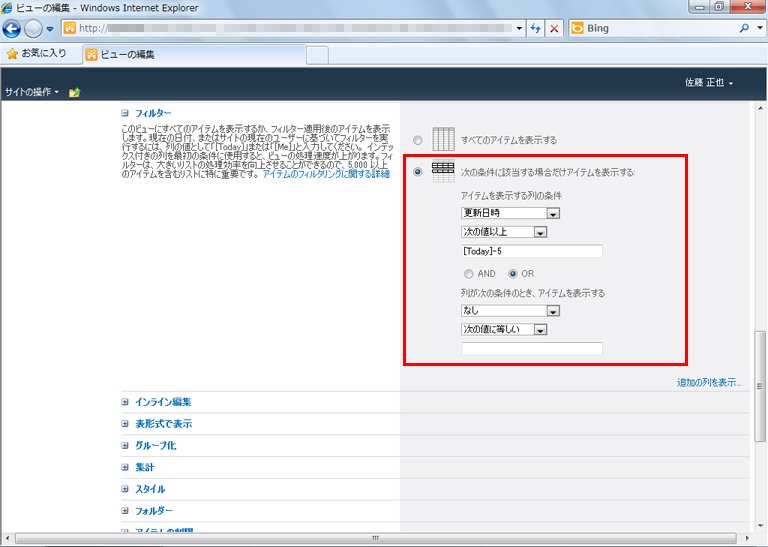Click the scroll right arrow
The image size is (768, 547).
(x=747, y=538)
